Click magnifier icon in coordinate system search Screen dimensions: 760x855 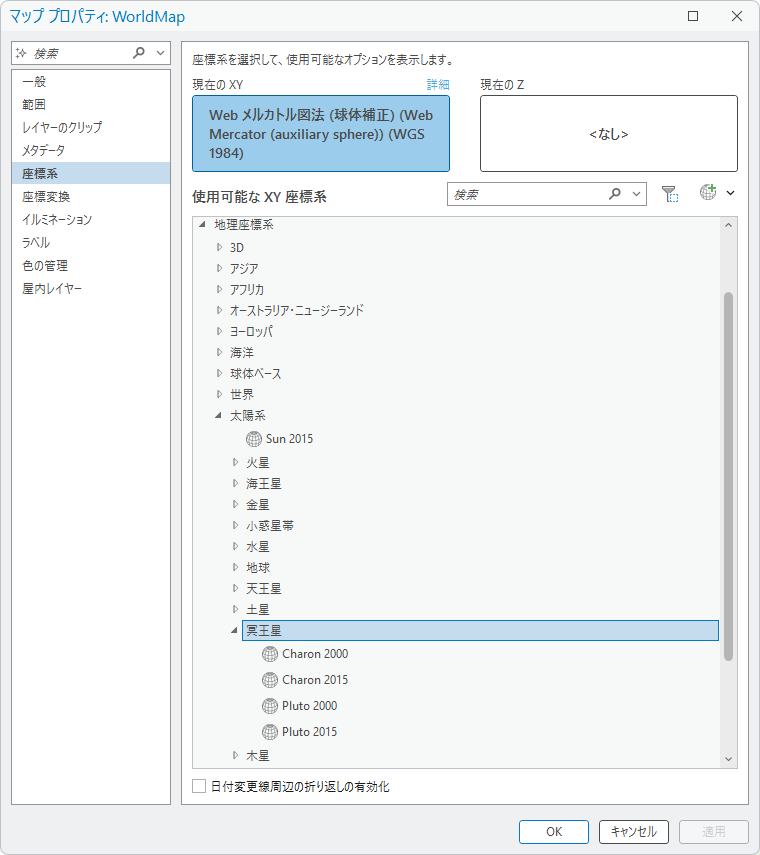[615, 194]
